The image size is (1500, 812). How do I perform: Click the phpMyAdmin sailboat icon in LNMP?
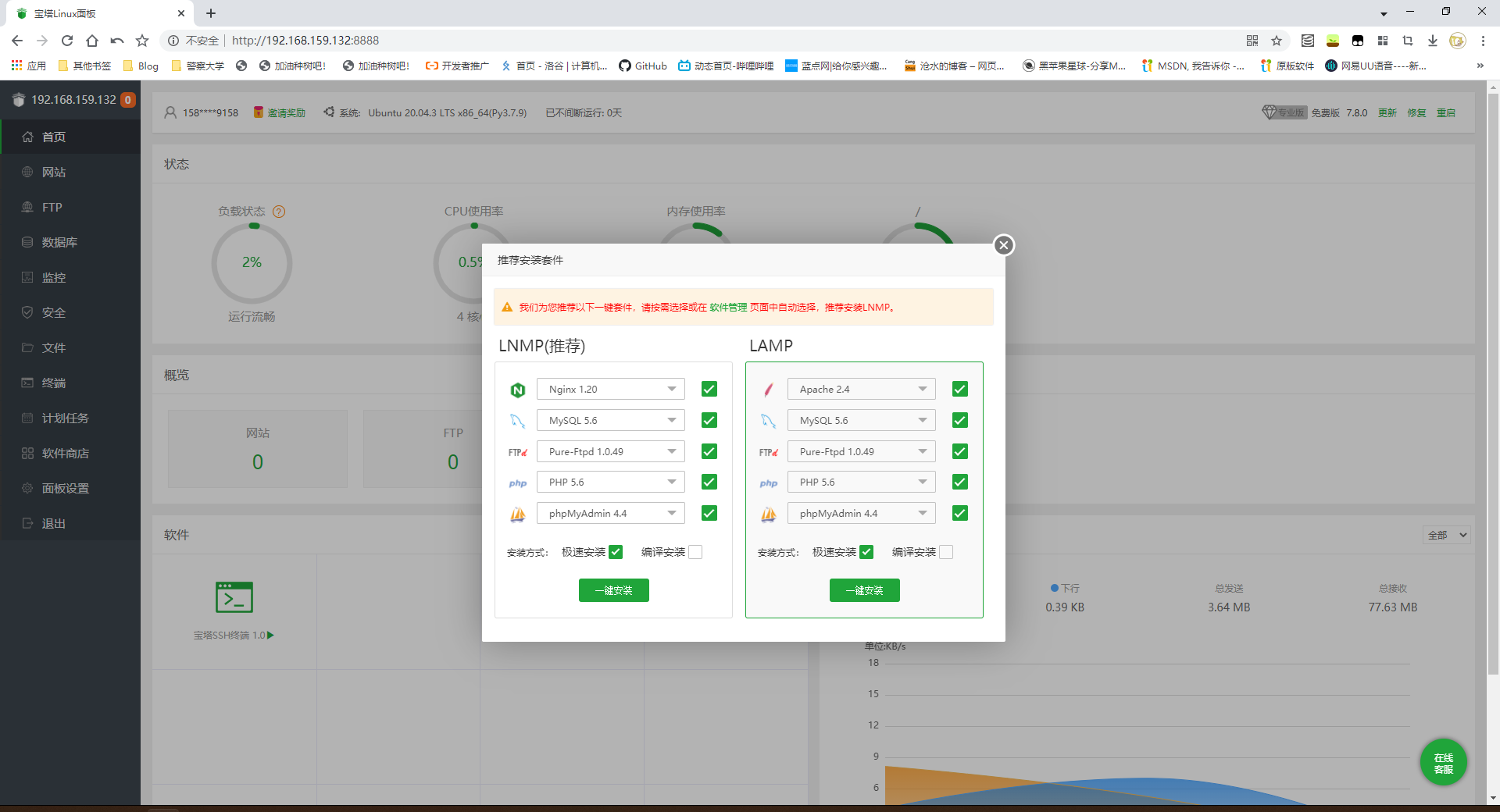(x=517, y=514)
